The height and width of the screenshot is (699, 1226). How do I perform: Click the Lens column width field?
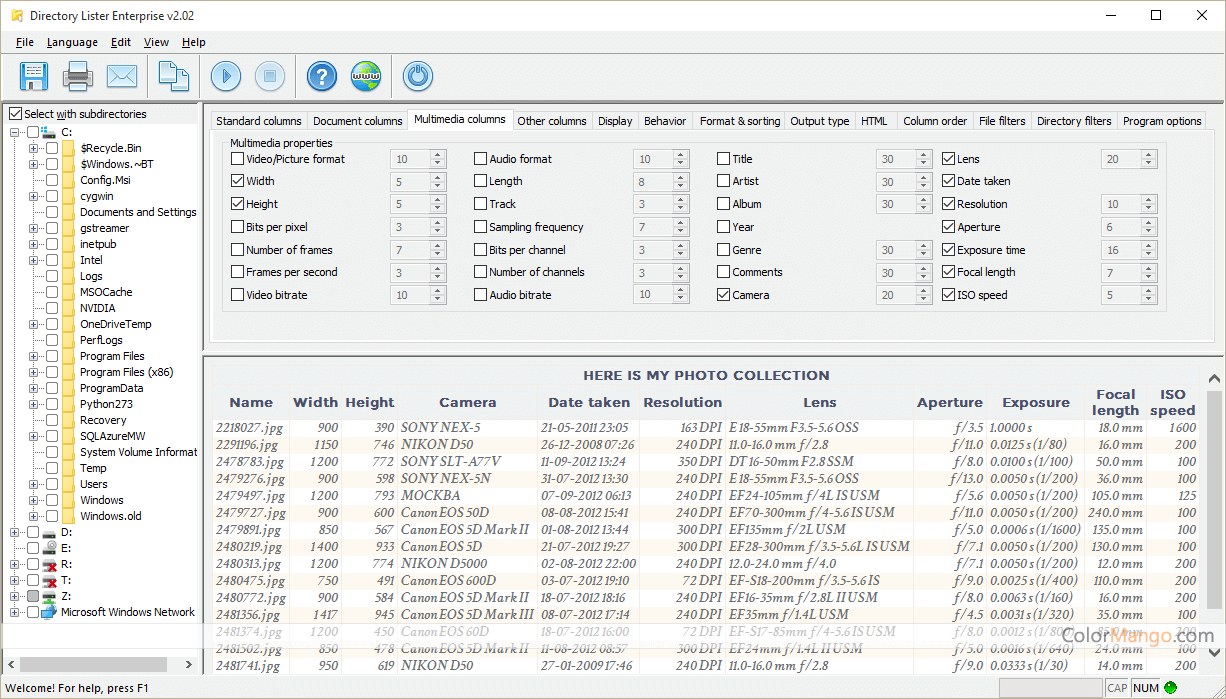click(1114, 159)
